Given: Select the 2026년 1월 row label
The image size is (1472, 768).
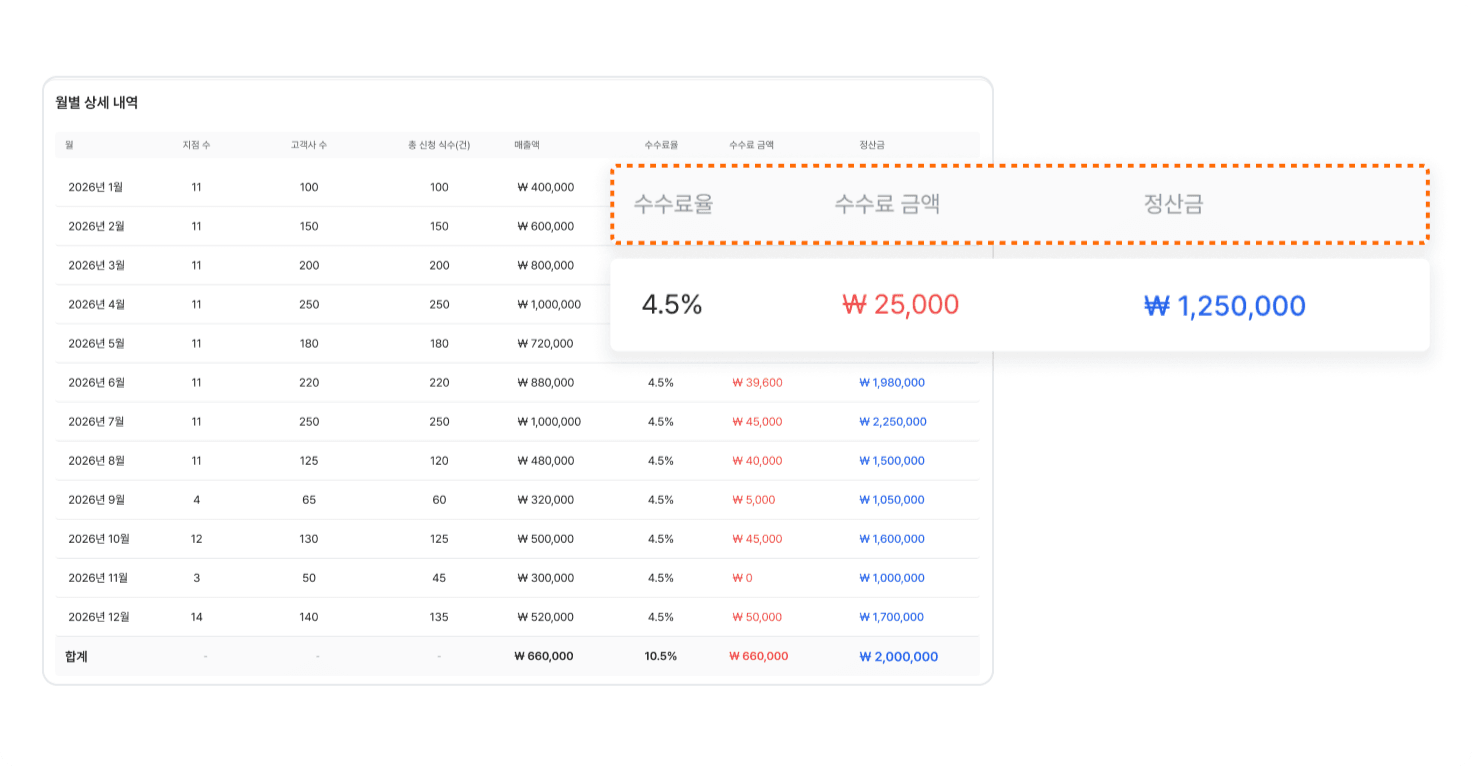Looking at the screenshot, I should [x=96, y=187].
